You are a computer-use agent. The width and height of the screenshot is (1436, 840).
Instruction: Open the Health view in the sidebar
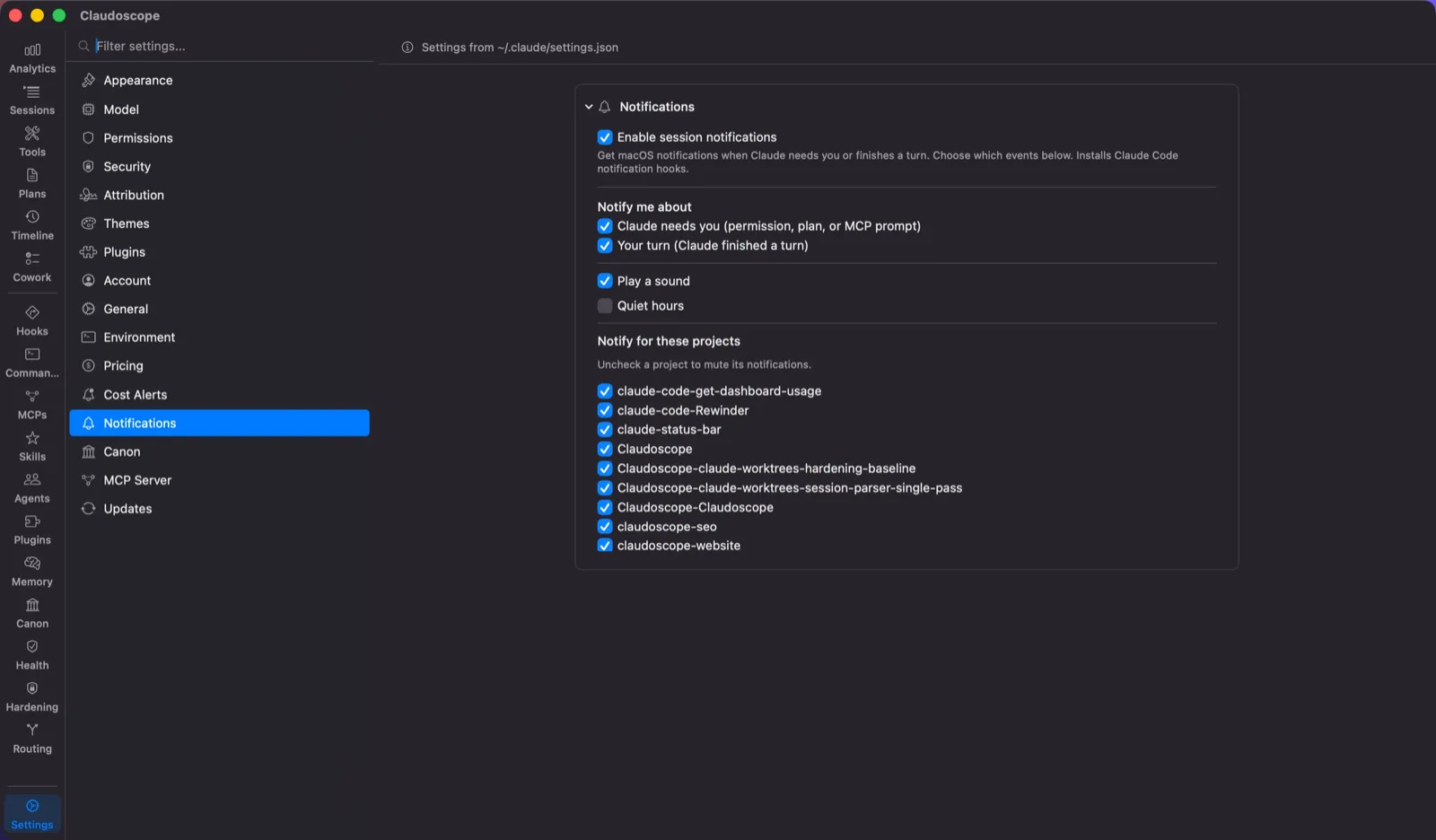click(x=32, y=655)
